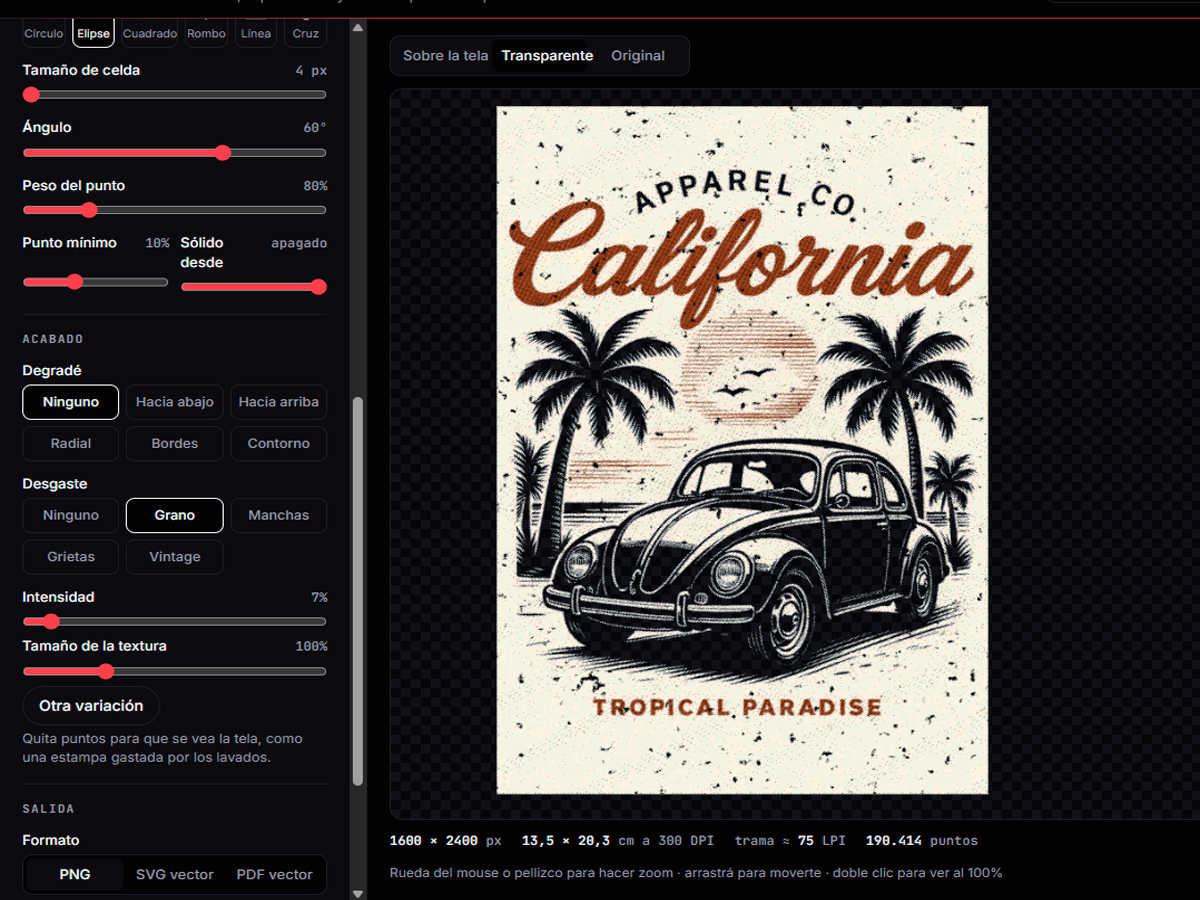Apply the Grietas wear texture
Viewport: 1200px width, 900px height.
tap(71, 557)
